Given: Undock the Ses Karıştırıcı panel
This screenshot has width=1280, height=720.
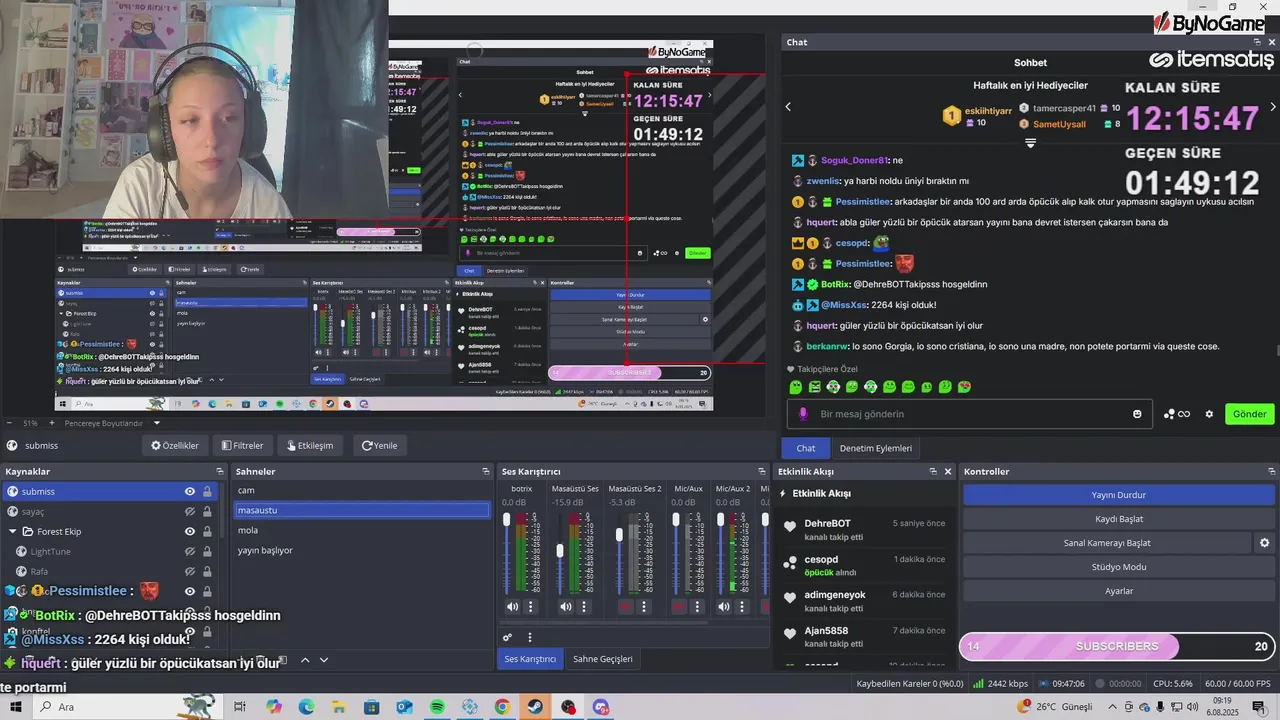Looking at the screenshot, I should click(x=764, y=471).
